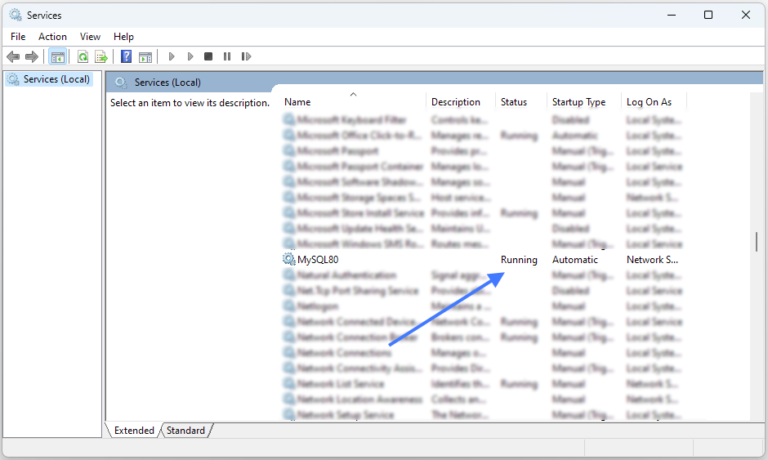768x460 pixels.
Task: Open the Help menu
Action: [x=123, y=37]
